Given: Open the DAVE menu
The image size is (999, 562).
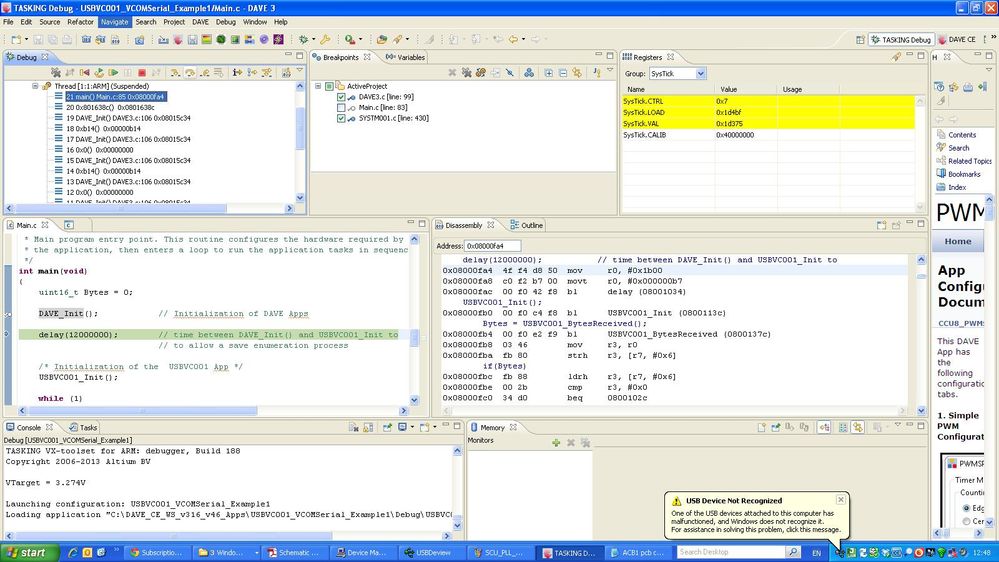Looking at the screenshot, I should click(x=200, y=22).
